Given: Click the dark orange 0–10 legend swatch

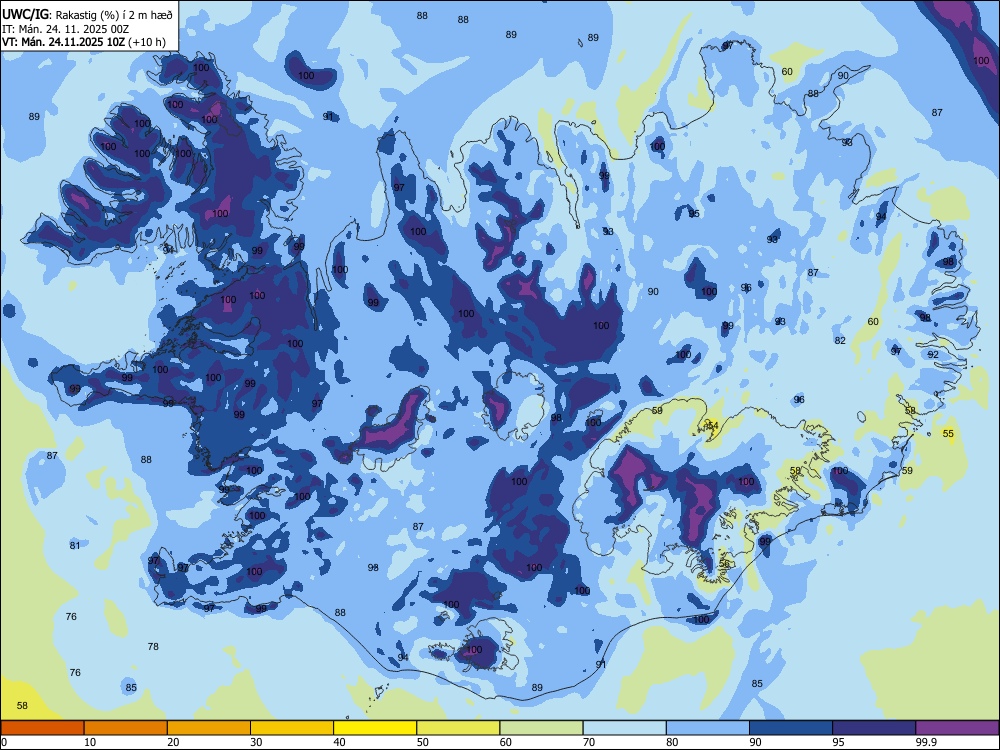Looking at the screenshot, I should (42, 728).
